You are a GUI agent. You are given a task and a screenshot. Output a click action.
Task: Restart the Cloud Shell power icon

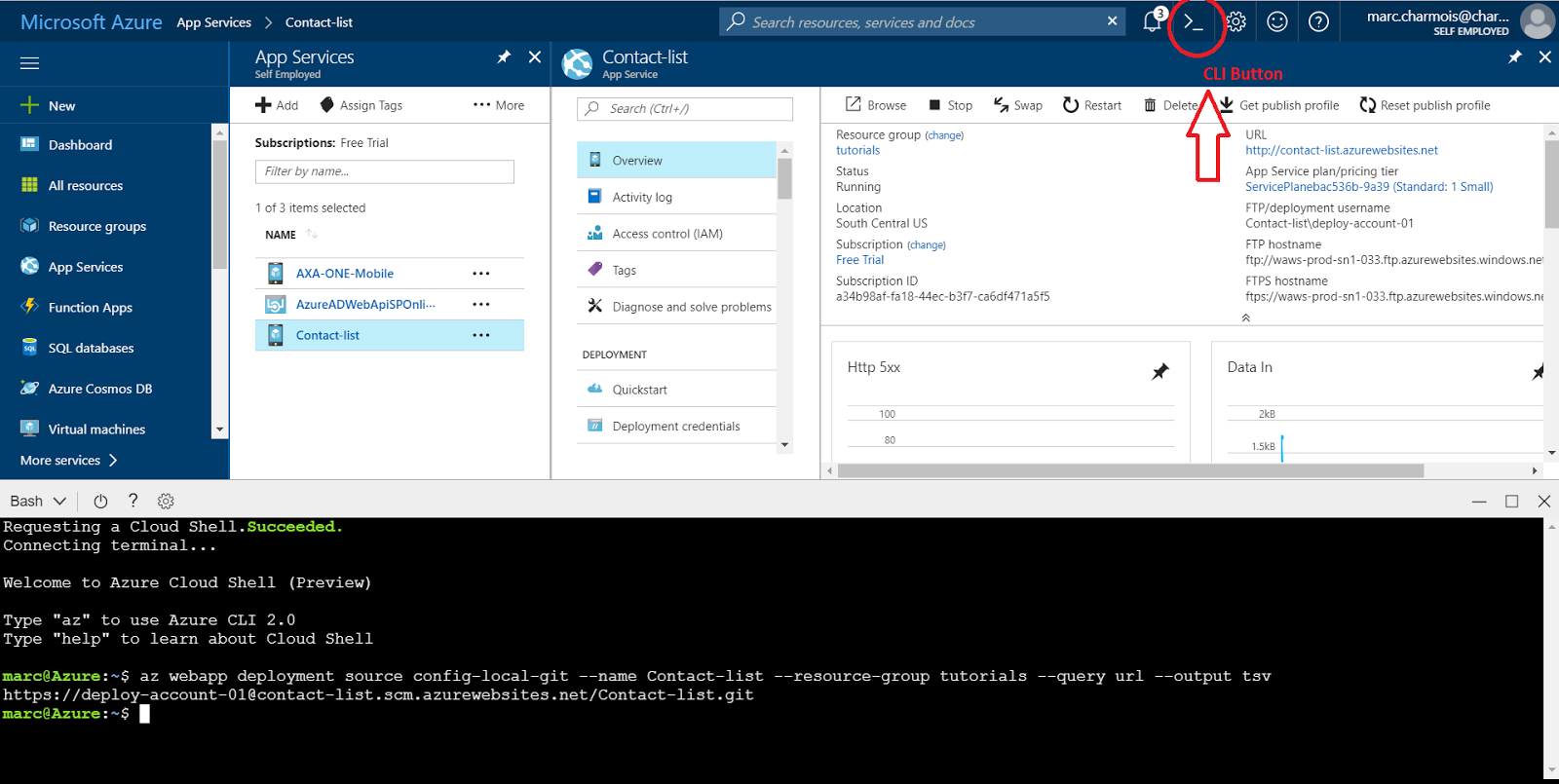click(100, 501)
